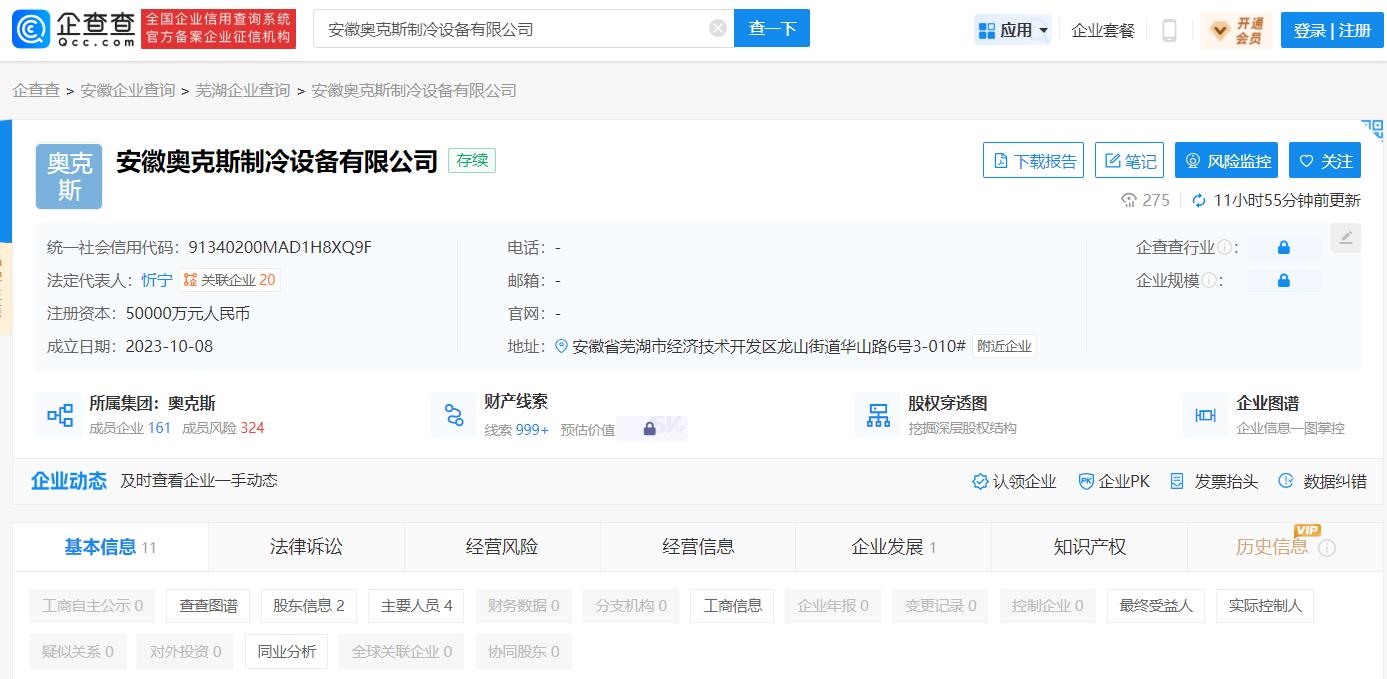Select 基本信息 tab
This screenshot has height=679, width=1387.
[x=110, y=547]
